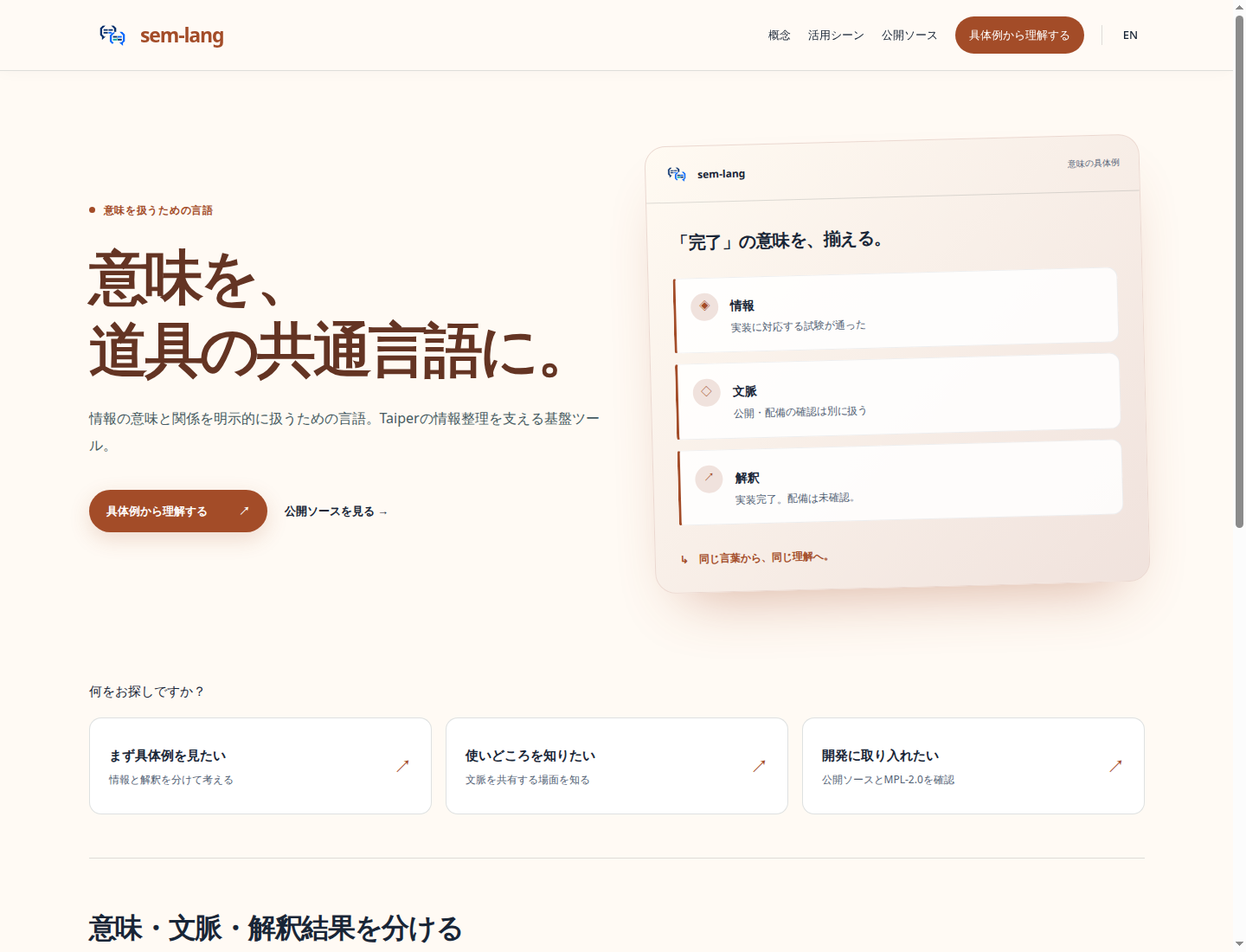Click the 意味の具体例 label on the card
The height and width of the screenshot is (952, 1246).
[1094, 163]
